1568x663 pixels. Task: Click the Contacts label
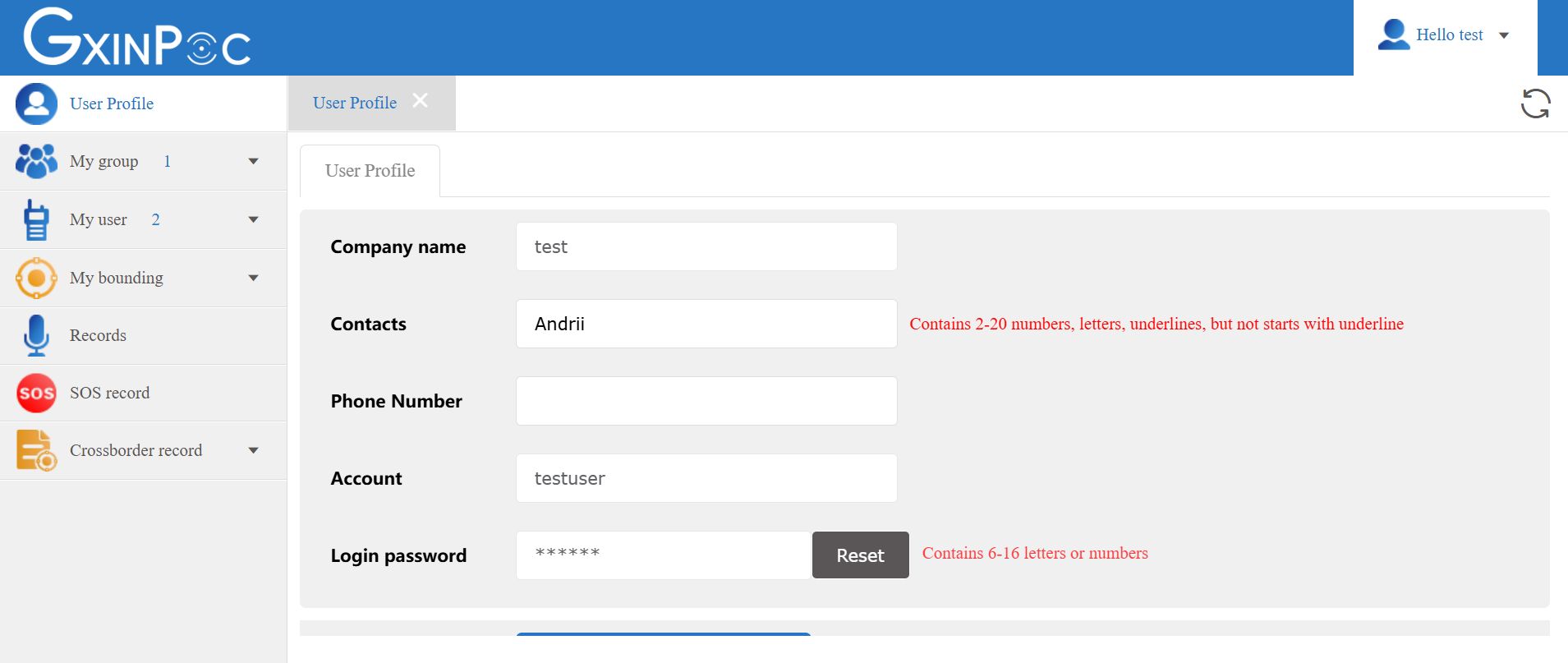(368, 324)
